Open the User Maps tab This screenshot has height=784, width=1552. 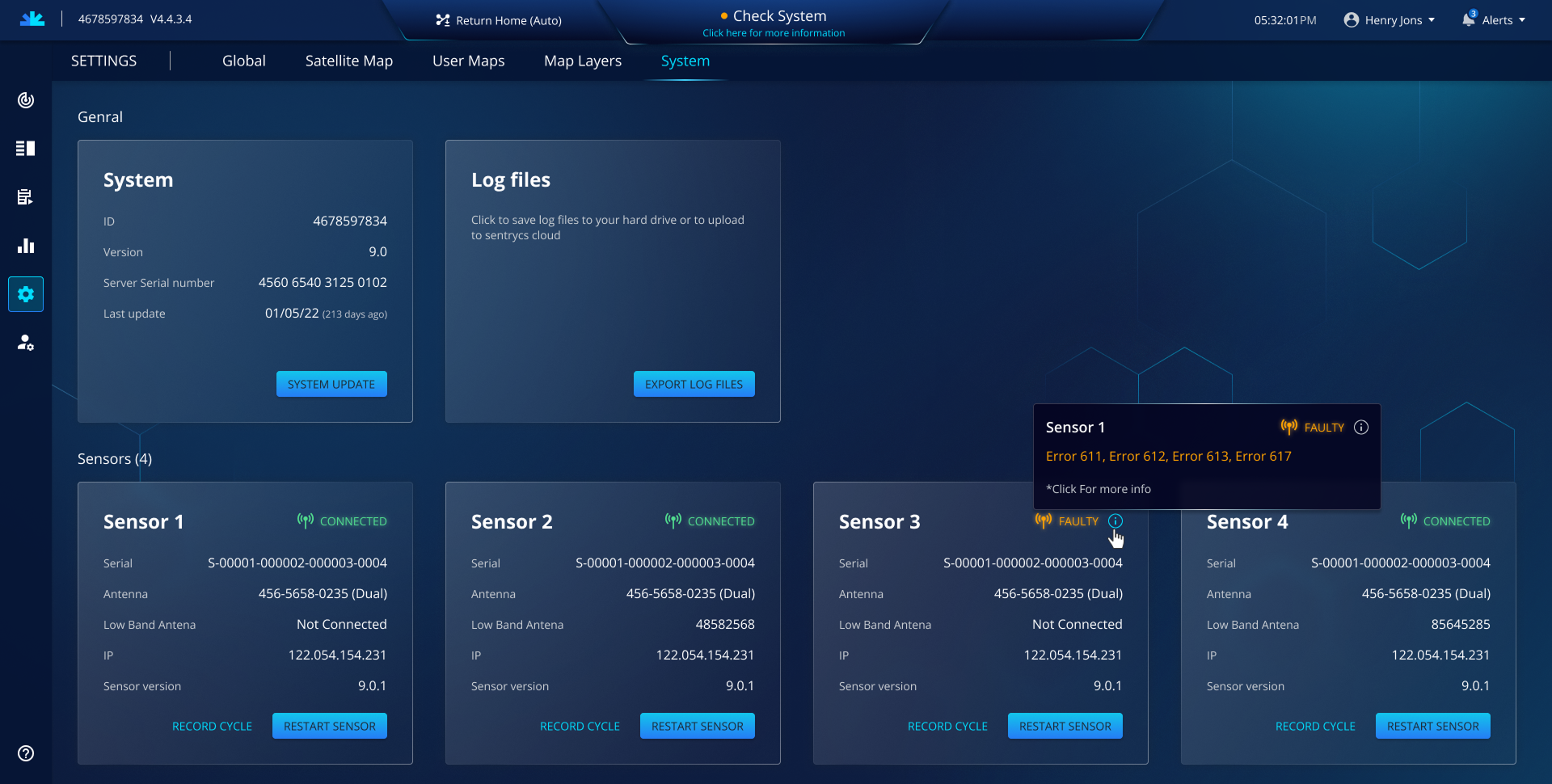(x=468, y=61)
